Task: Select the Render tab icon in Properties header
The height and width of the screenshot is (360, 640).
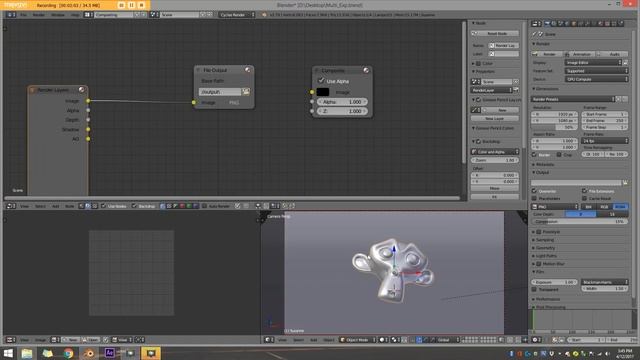Action: [x=547, y=24]
